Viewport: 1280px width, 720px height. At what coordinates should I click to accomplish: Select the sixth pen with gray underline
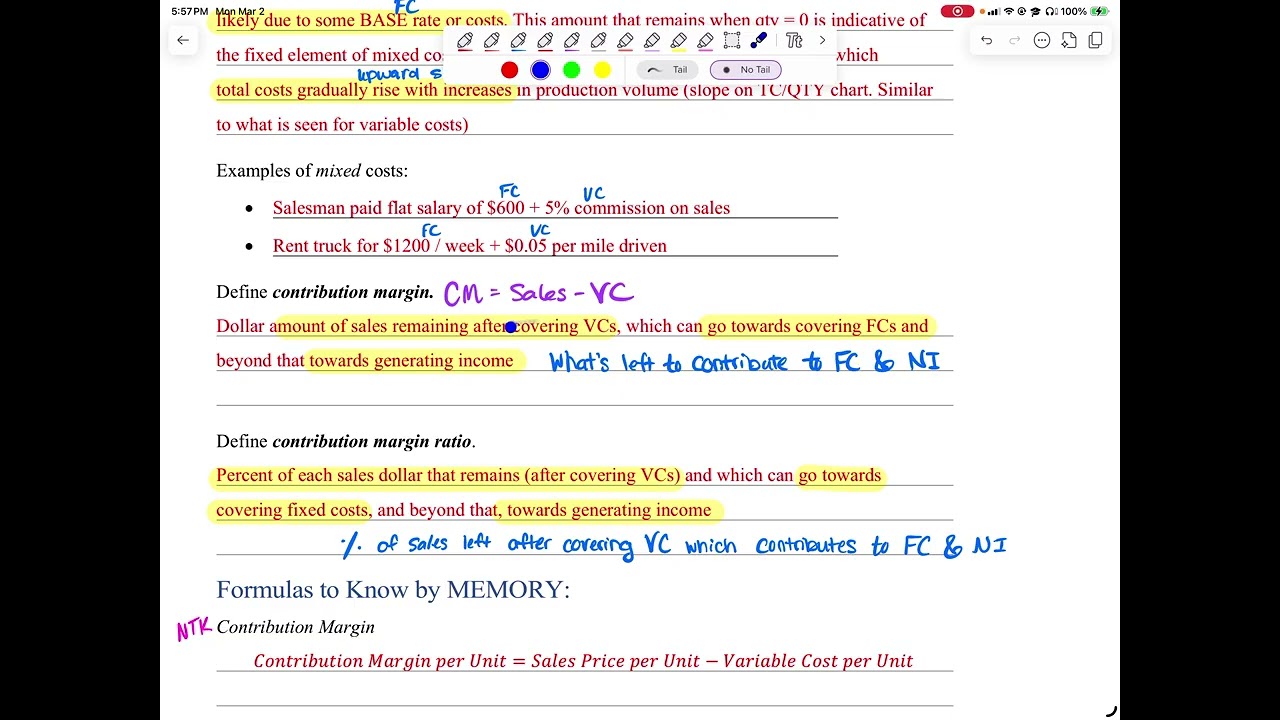(598, 41)
